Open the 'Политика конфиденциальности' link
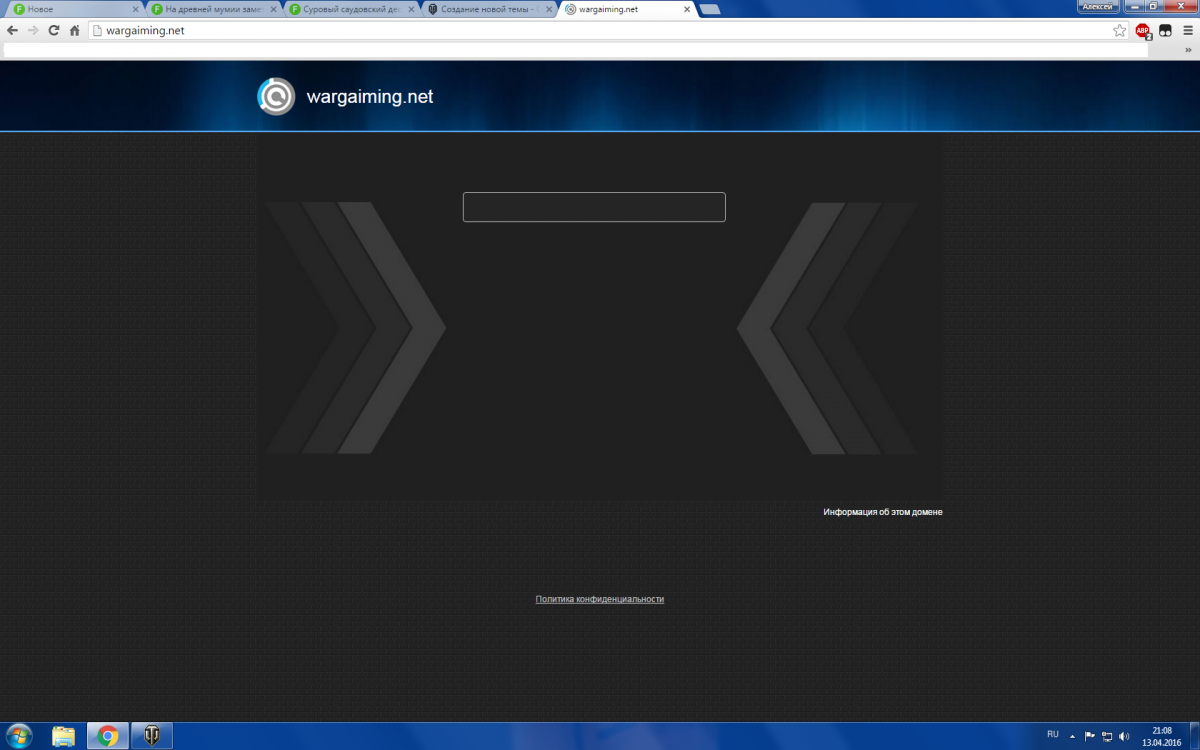The height and width of the screenshot is (750, 1200). [600, 599]
